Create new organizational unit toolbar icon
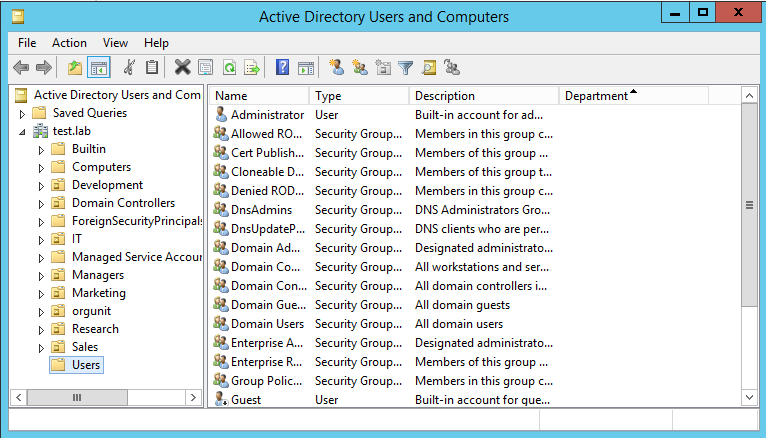Viewport: 766px width, 438px height. click(383, 67)
